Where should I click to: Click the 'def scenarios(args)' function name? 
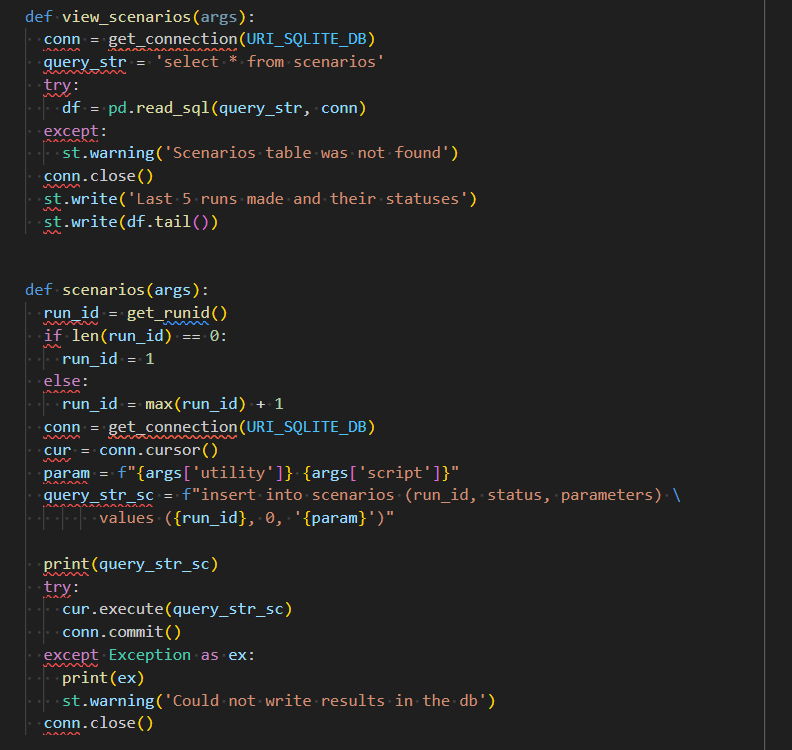click(x=104, y=290)
